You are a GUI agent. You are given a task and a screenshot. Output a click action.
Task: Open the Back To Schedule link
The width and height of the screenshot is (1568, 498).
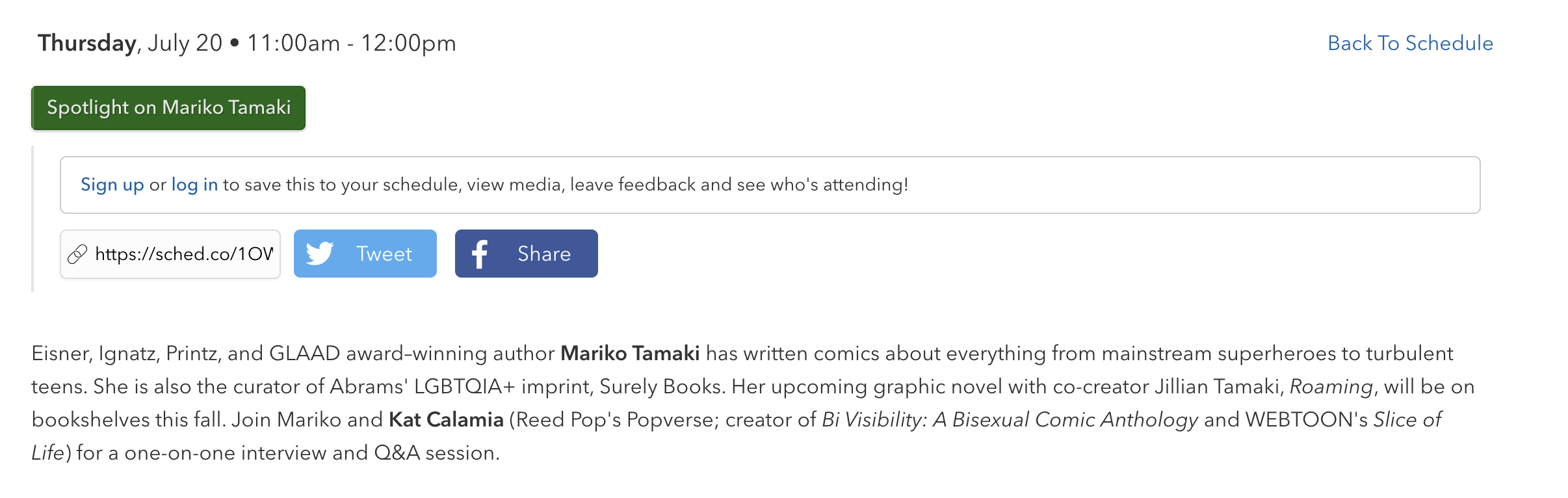tap(1410, 43)
